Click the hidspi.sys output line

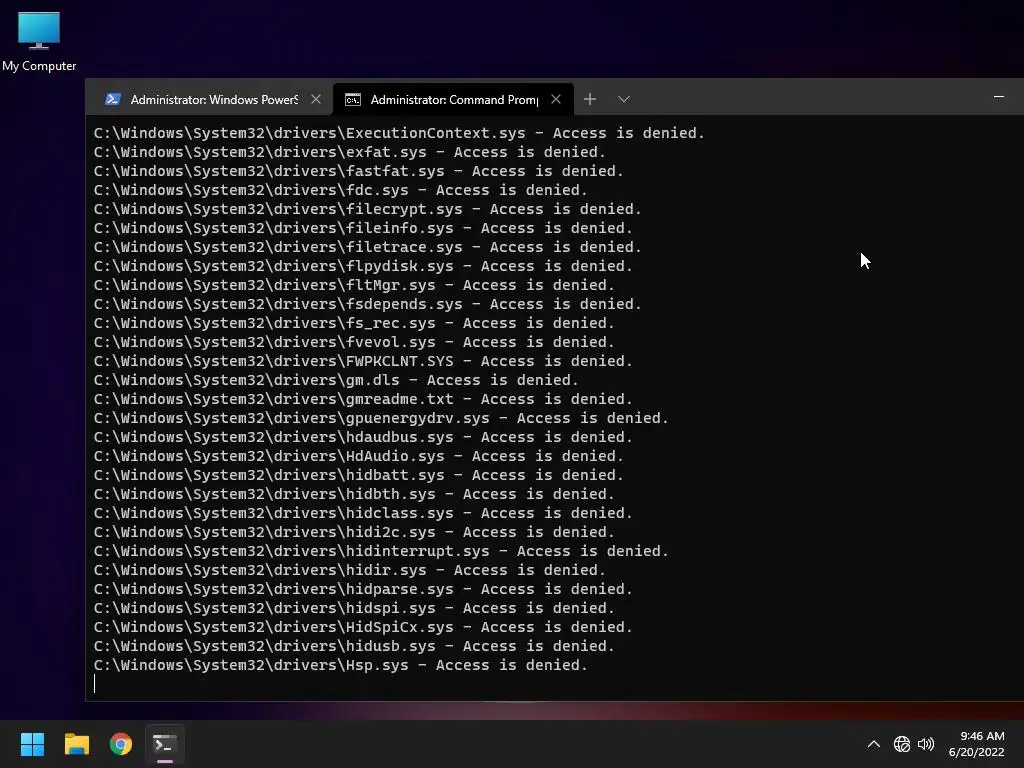coord(354,608)
